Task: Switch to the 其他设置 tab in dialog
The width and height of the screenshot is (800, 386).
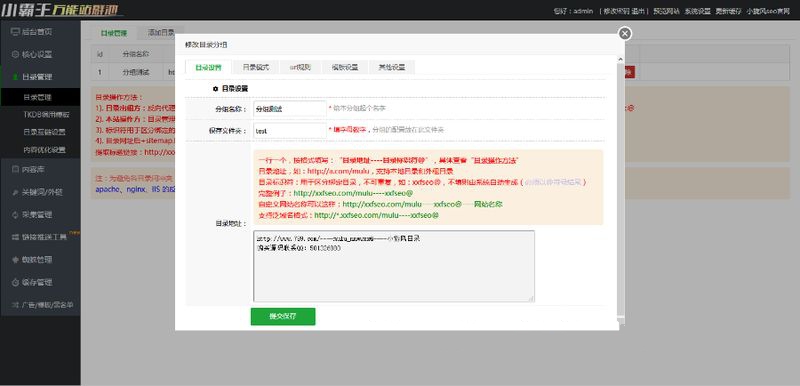Action: (391, 67)
